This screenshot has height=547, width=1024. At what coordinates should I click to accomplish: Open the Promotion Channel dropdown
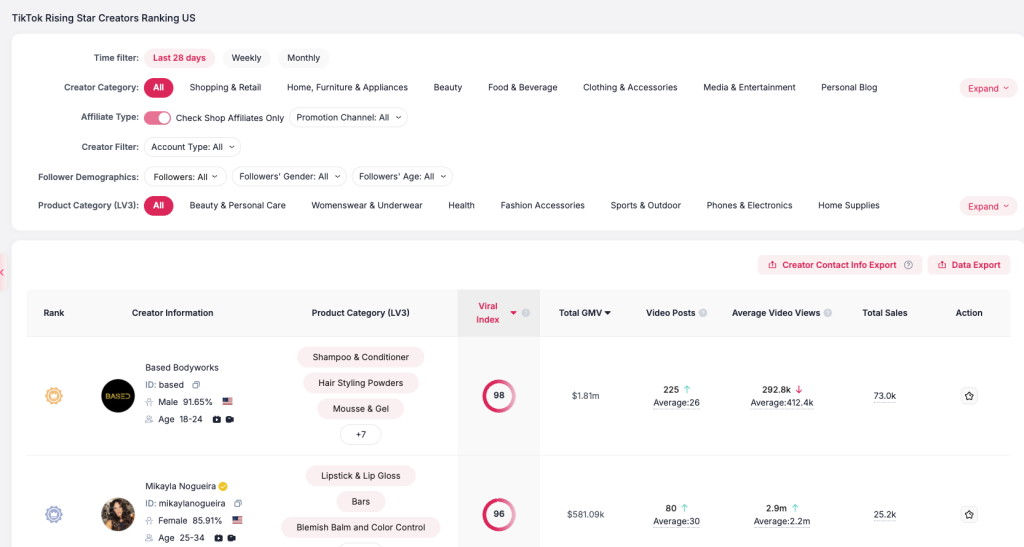[x=348, y=118]
